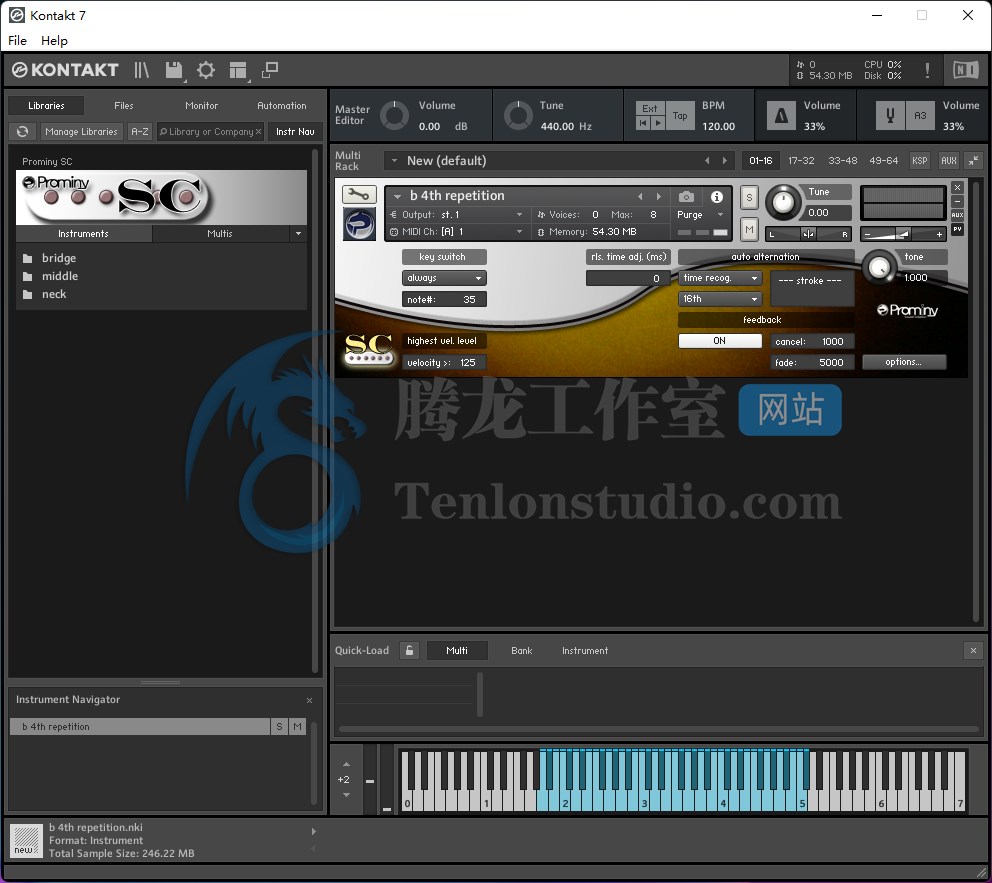This screenshot has height=883, width=992.
Task: Toggle M button in Instrument Navigator row
Action: pyautogui.click(x=297, y=727)
